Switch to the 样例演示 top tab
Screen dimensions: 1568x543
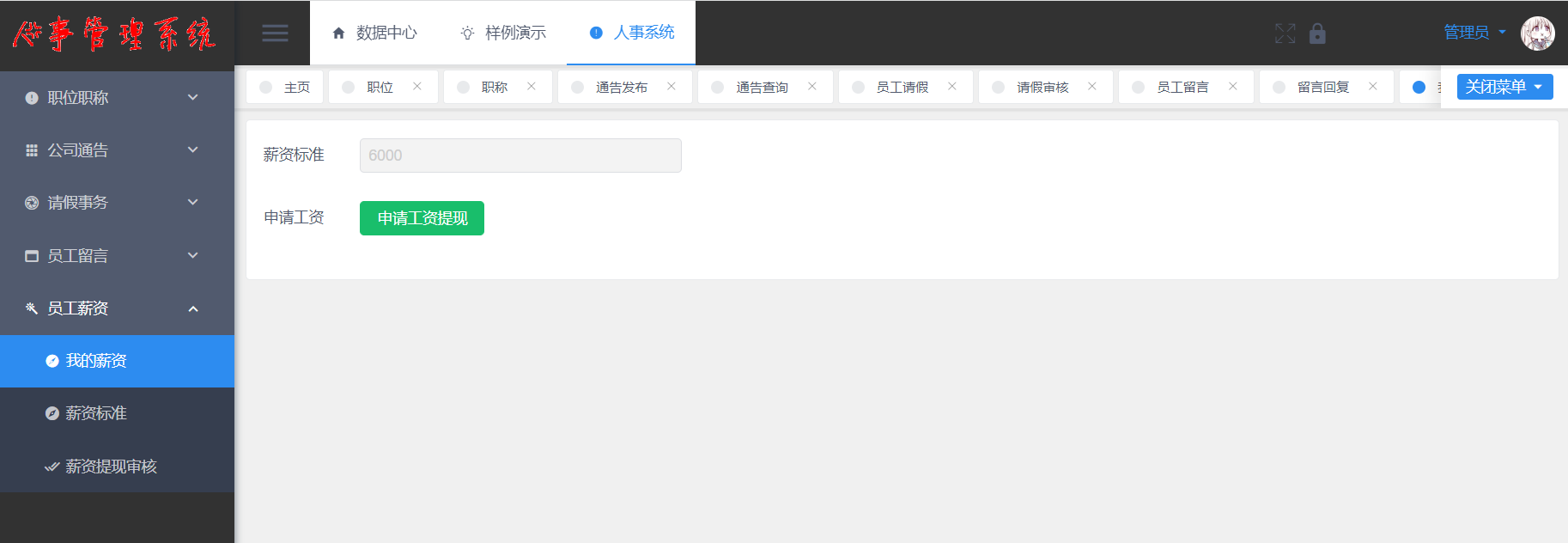click(x=503, y=33)
